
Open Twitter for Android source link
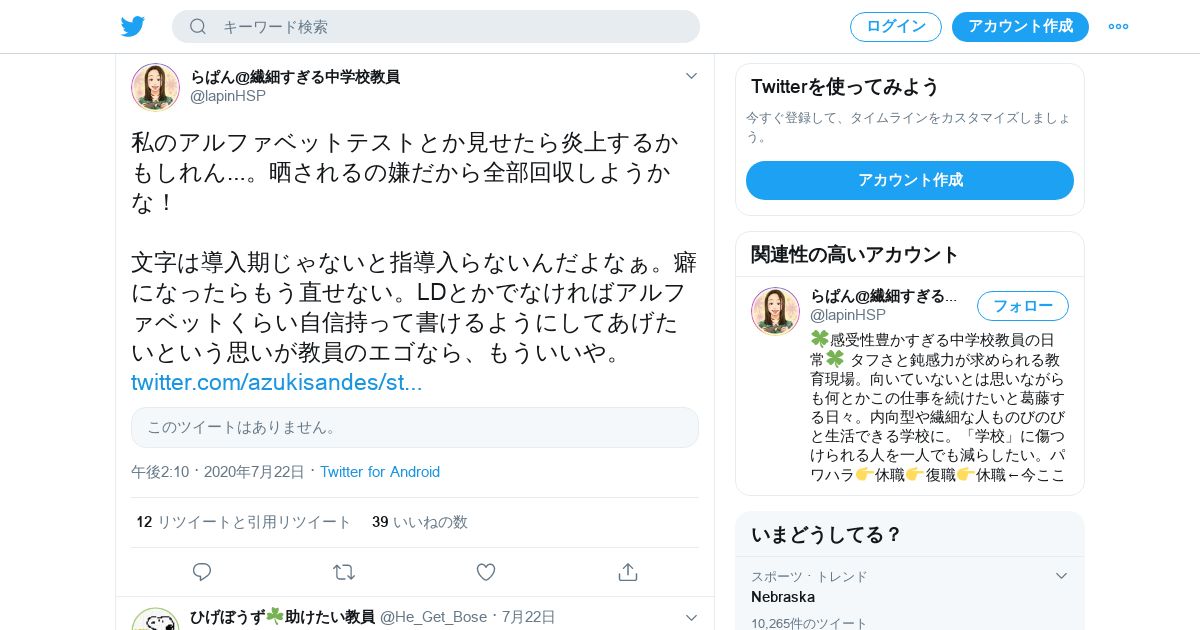pos(380,472)
